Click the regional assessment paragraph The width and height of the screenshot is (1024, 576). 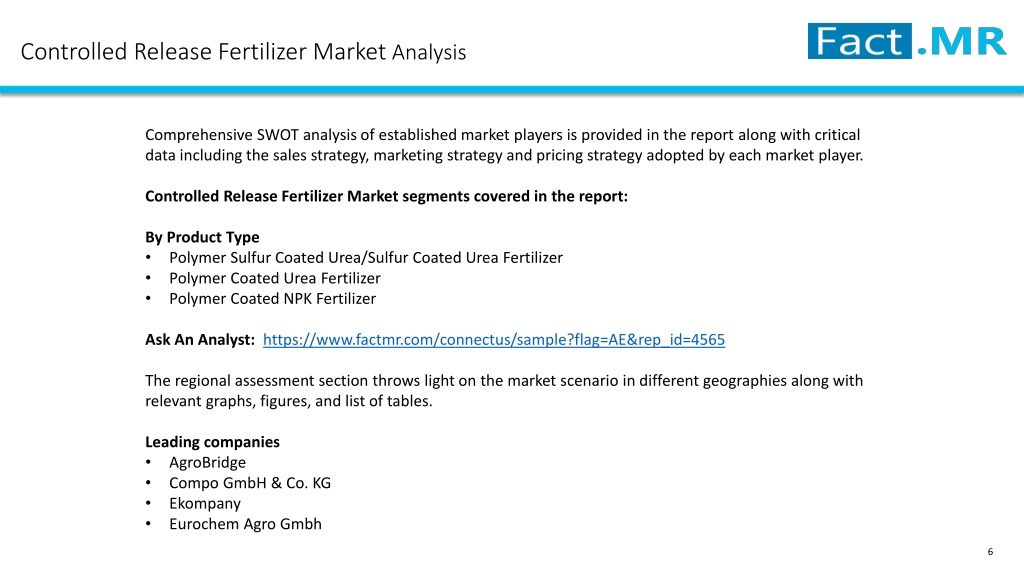pyautogui.click(x=504, y=391)
